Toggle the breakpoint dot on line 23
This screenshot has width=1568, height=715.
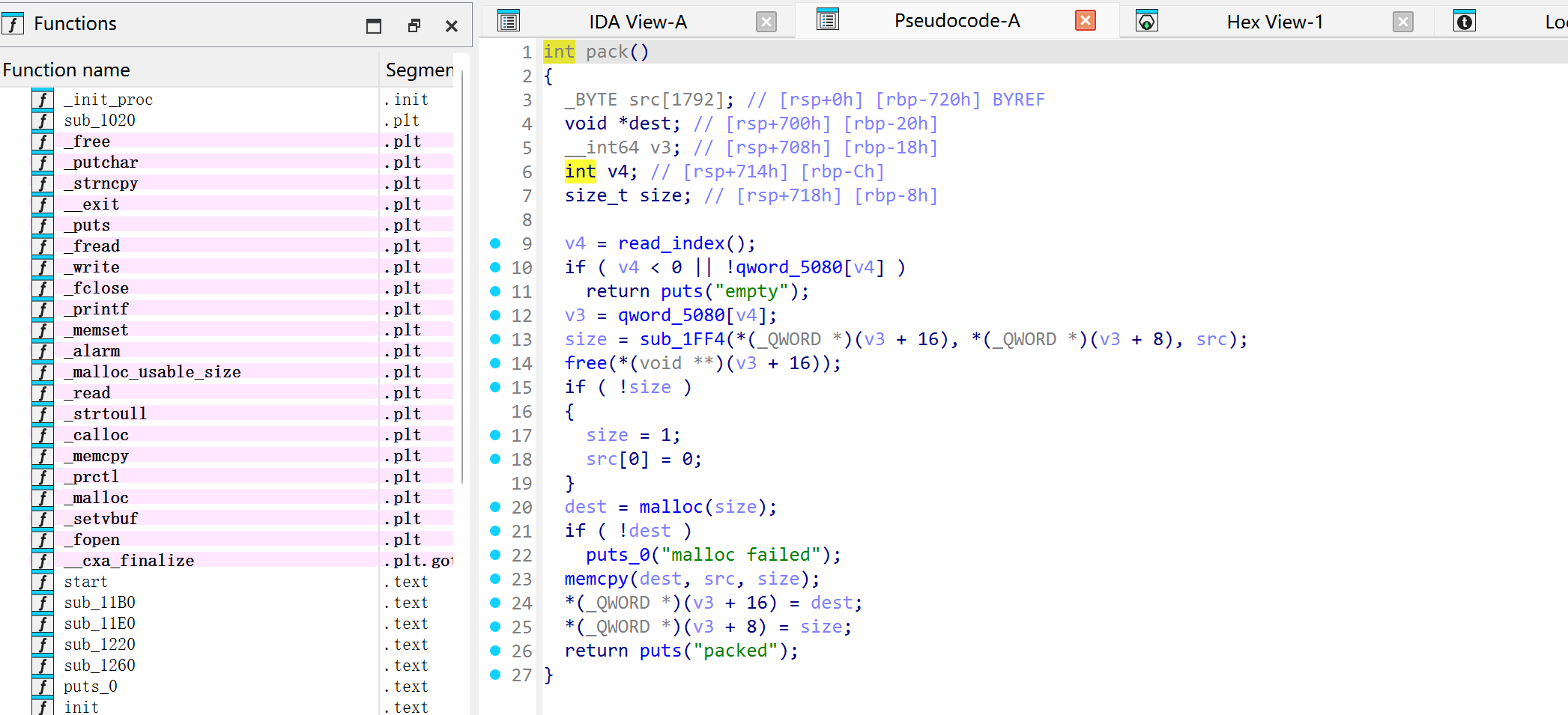pos(495,578)
